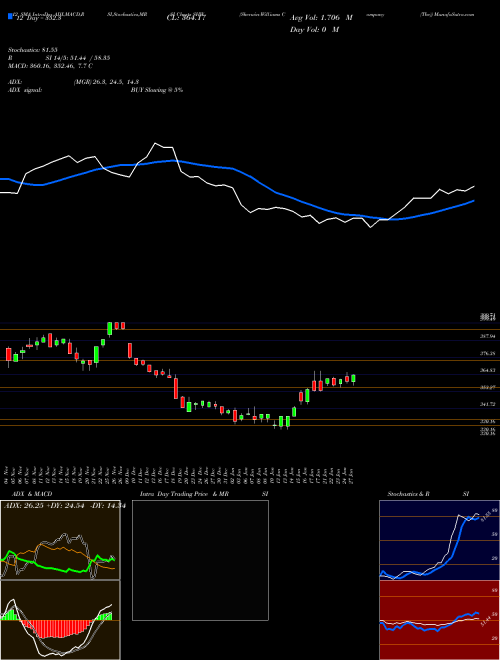Click the 341.72 price level label

pyautogui.click(x=488, y=404)
